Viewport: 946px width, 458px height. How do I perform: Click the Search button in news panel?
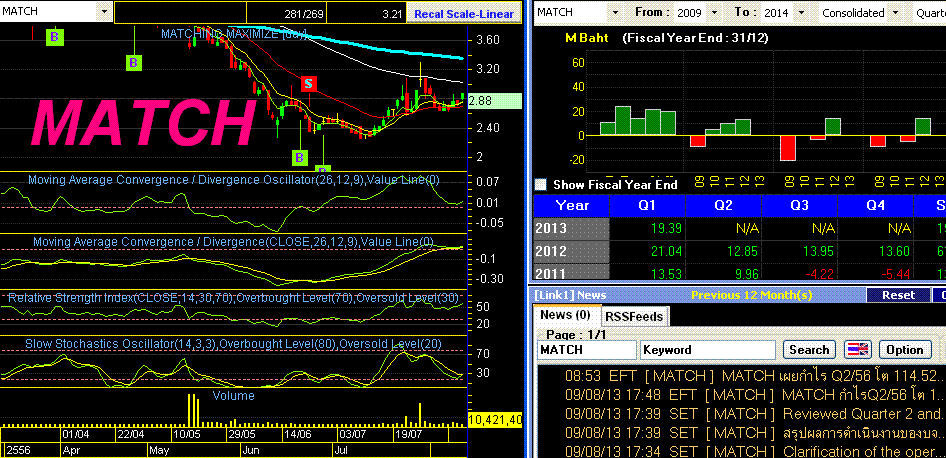coord(809,349)
